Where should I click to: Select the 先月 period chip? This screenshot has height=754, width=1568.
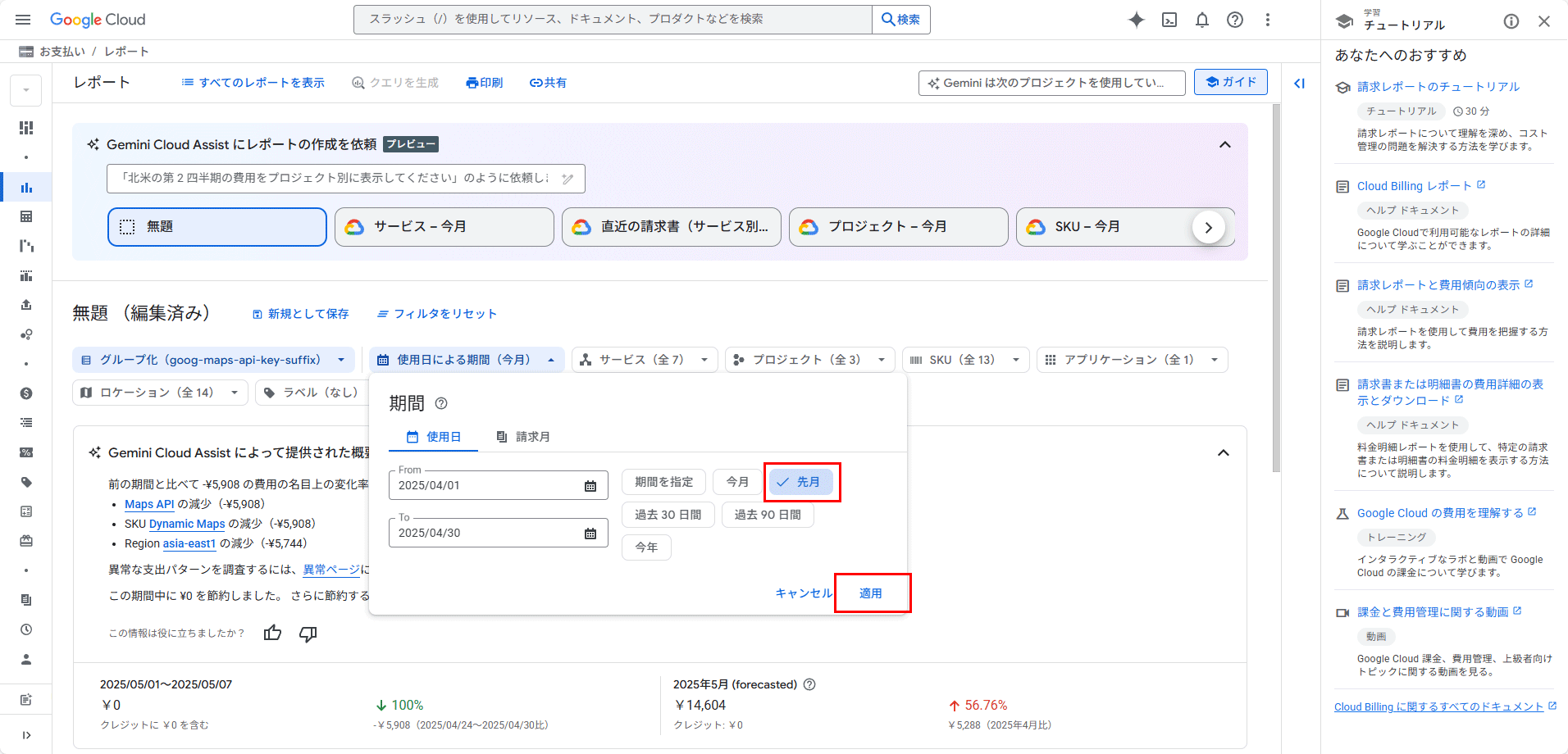pyautogui.click(x=801, y=482)
